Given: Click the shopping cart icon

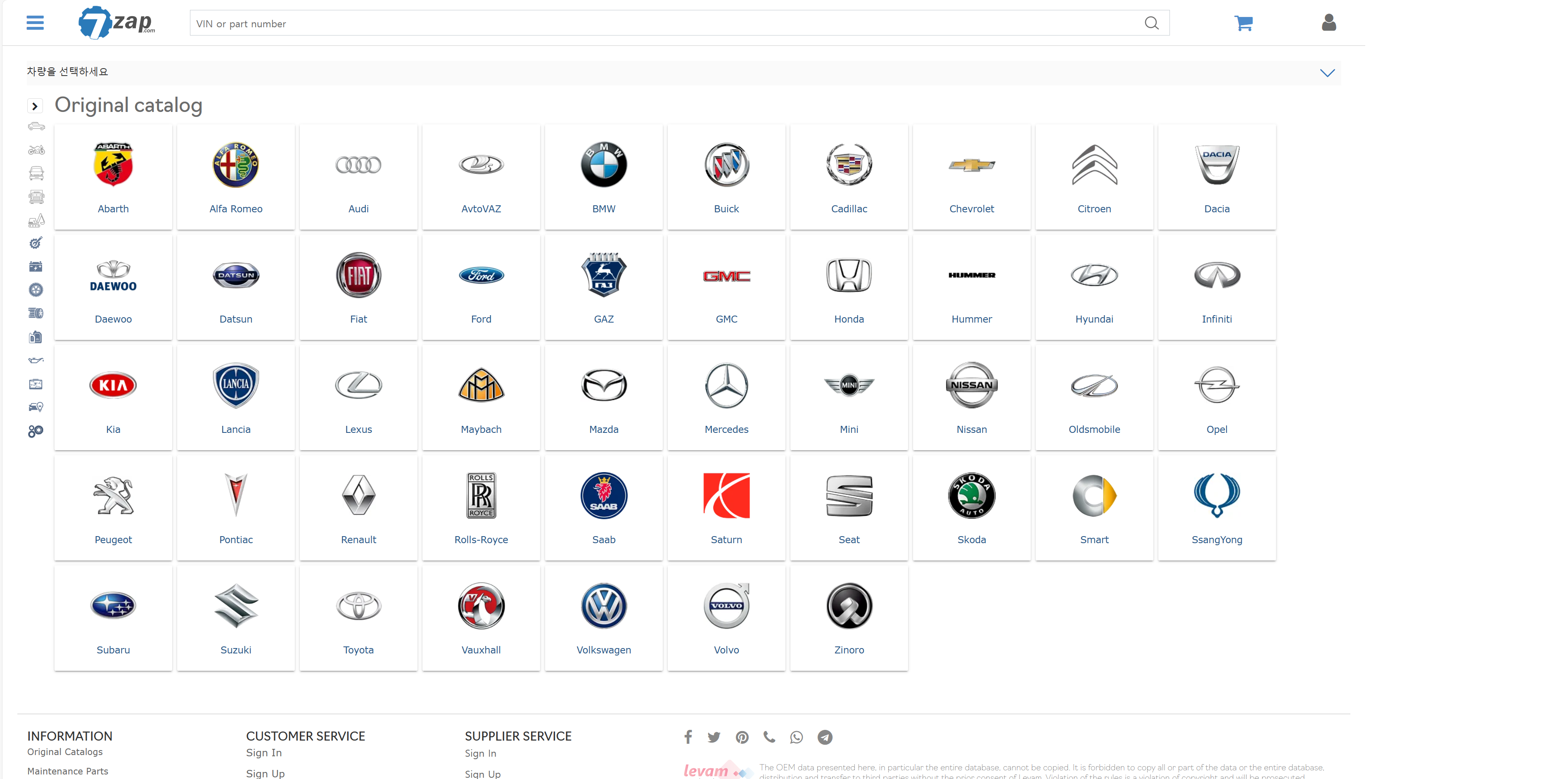Looking at the screenshot, I should 1243,23.
